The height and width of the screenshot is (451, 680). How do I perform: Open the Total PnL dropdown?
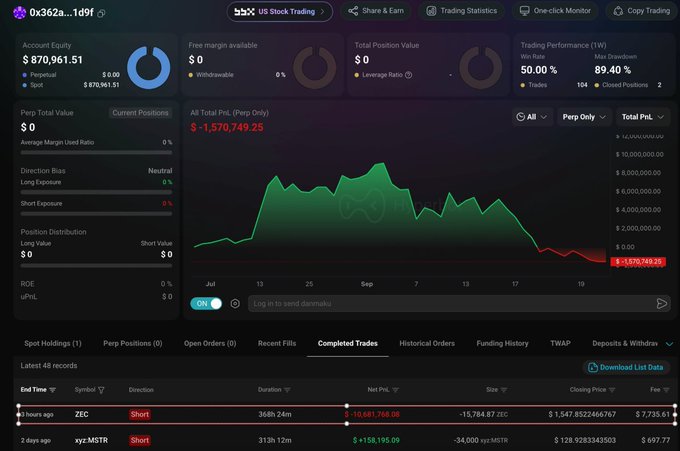[x=643, y=117]
